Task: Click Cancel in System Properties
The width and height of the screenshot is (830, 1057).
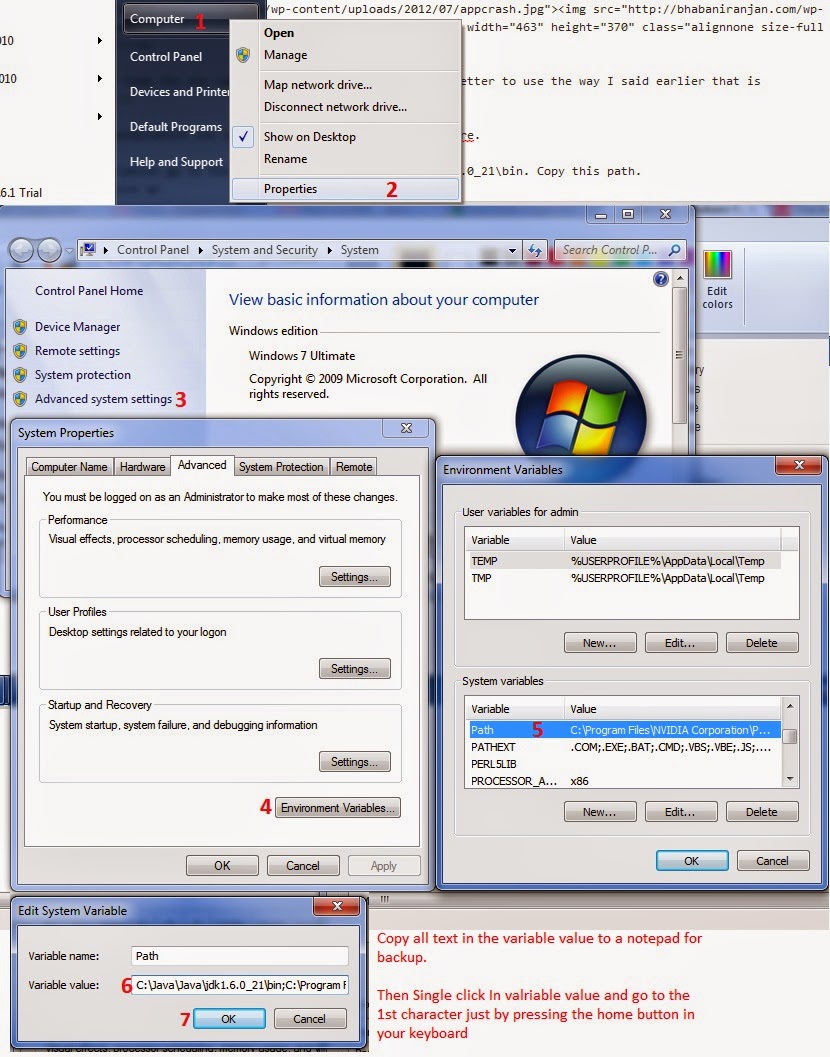Action: coord(303,866)
